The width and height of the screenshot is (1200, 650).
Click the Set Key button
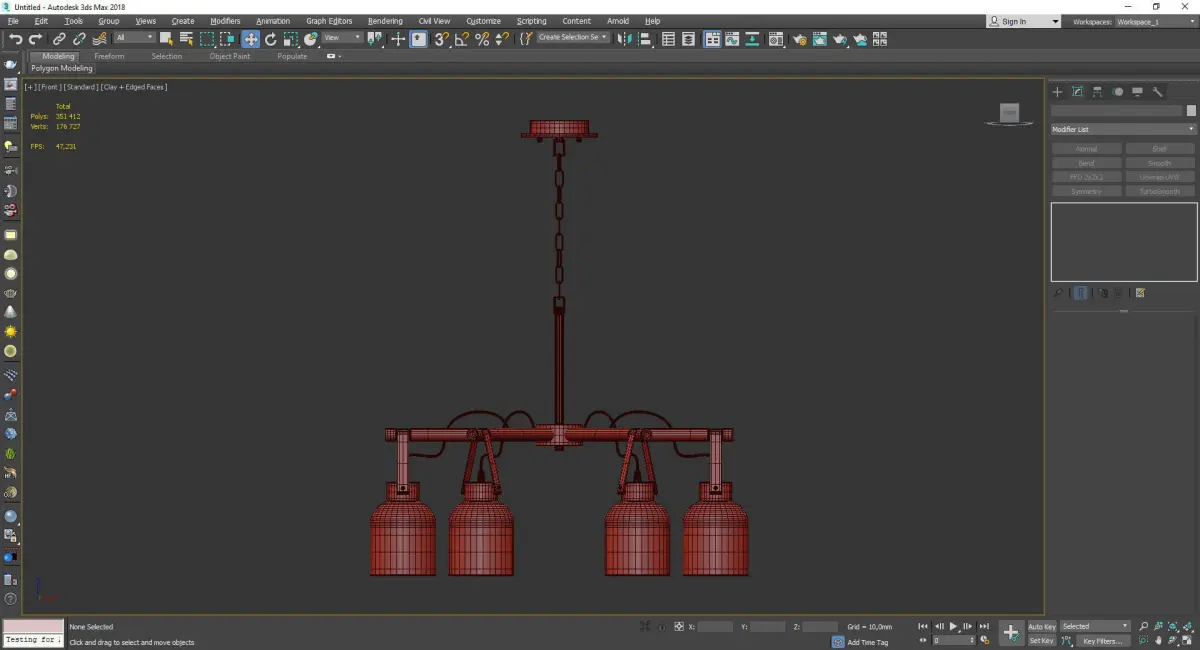[1041, 641]
